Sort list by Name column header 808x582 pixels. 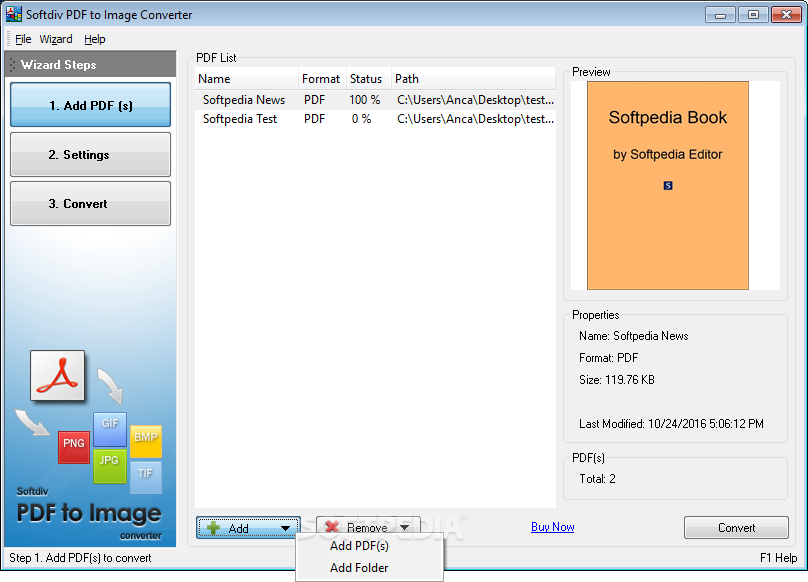pos(247,79)
